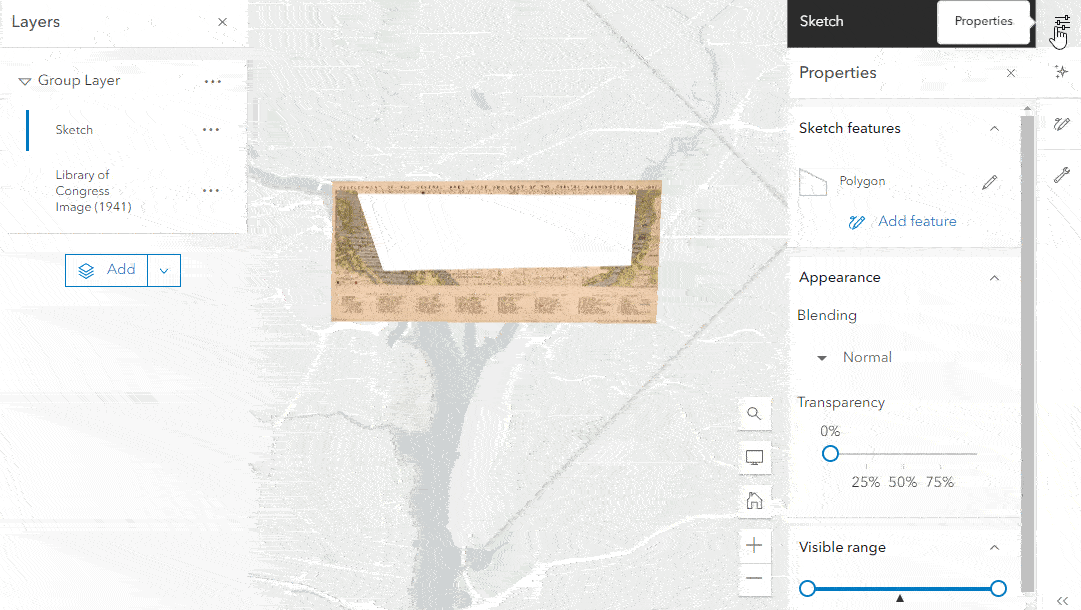Open the Effects sparkle icon
Image resolution: width=1081 pixels, height=610 pixels.
point(1060,72)
